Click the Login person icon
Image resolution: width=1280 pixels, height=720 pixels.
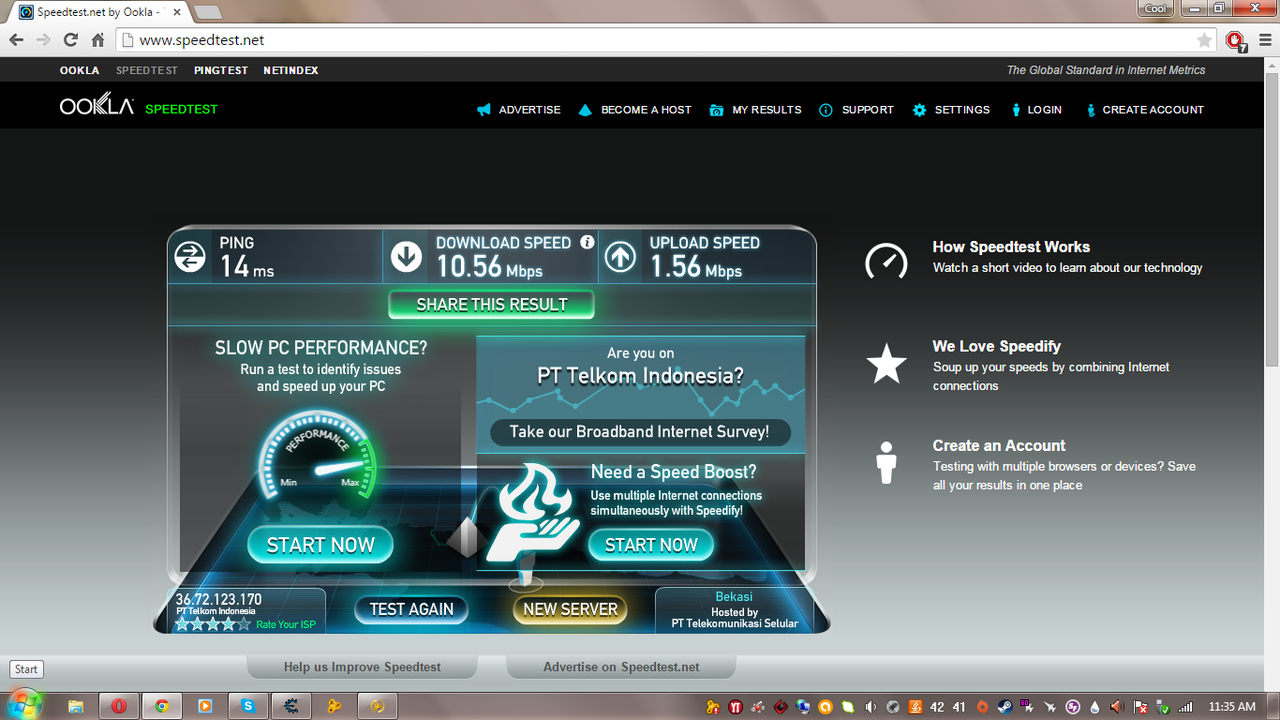click(1016, 110)
